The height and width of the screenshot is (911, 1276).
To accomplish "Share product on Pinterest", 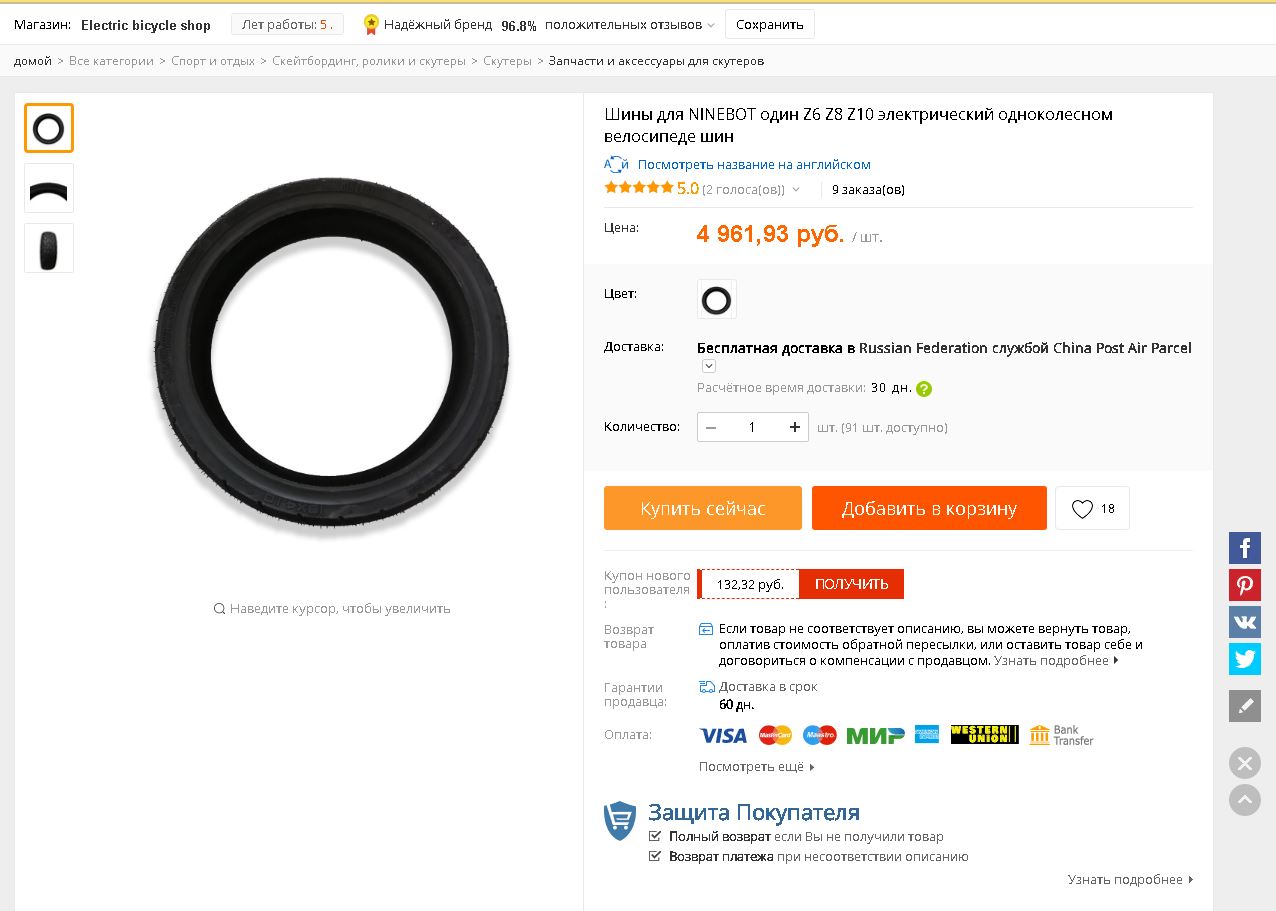I will [x=1245, y=585].
